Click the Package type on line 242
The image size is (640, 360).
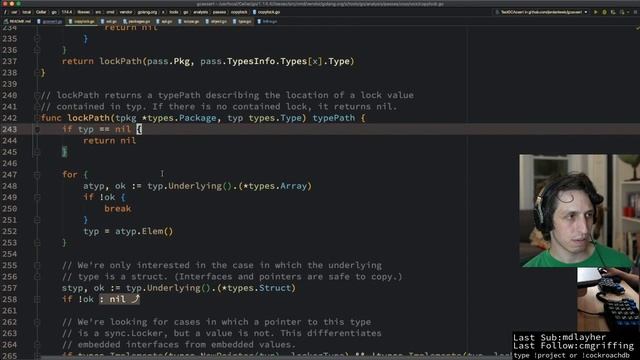click(x=198, y=118)
